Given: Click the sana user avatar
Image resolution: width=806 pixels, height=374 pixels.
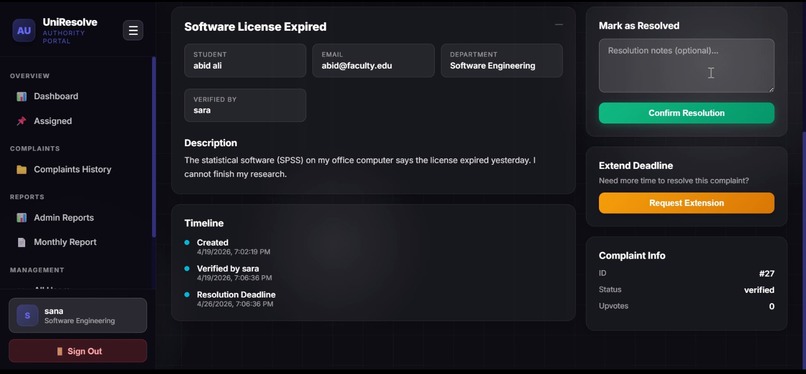Looking at the screenshot, I should click(x=27, y=315).
